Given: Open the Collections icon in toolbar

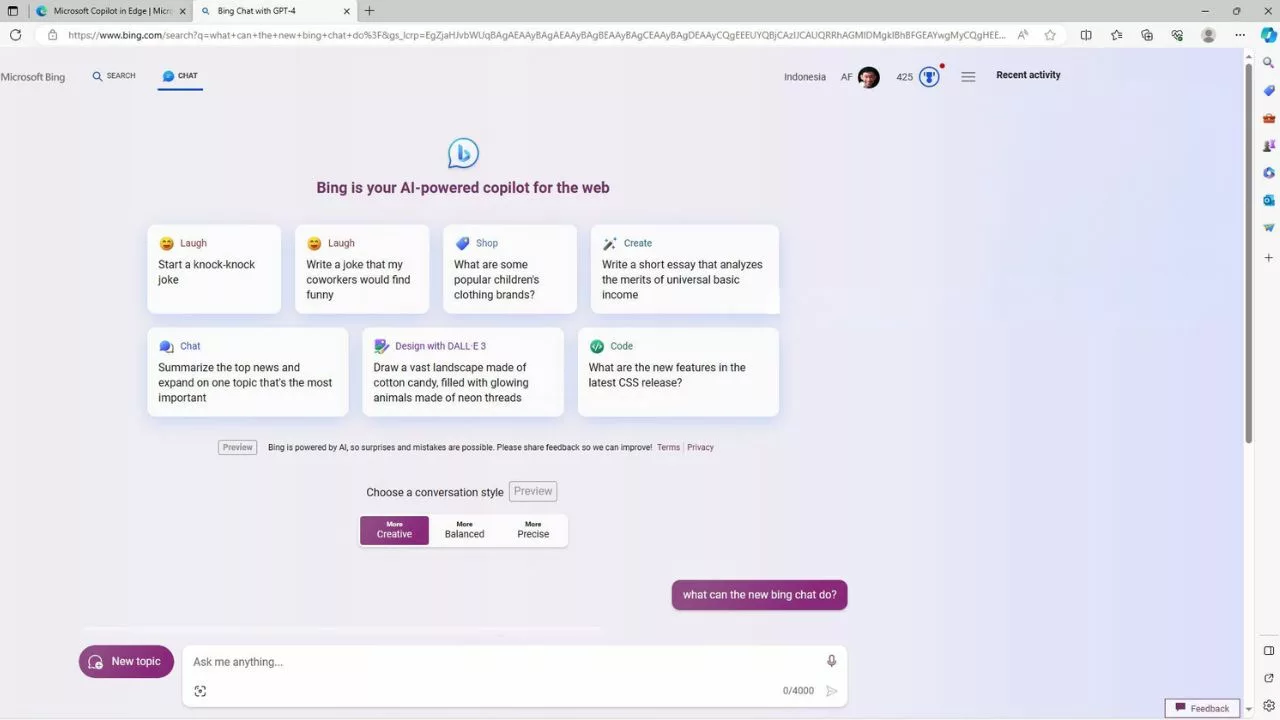Looking at the screenshot, I should [1147, 35].
